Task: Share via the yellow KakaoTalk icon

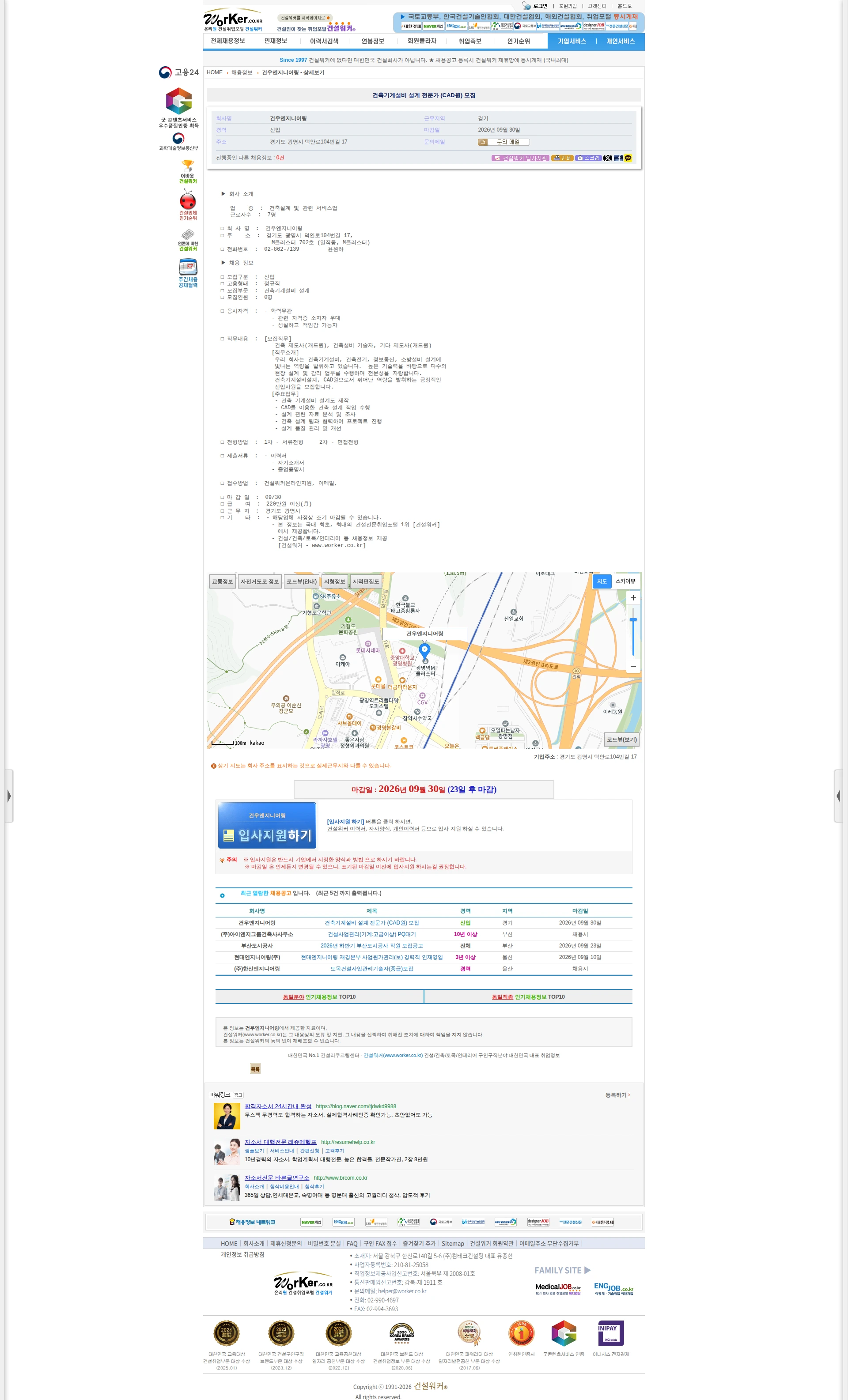Action: tap(628, 158)
